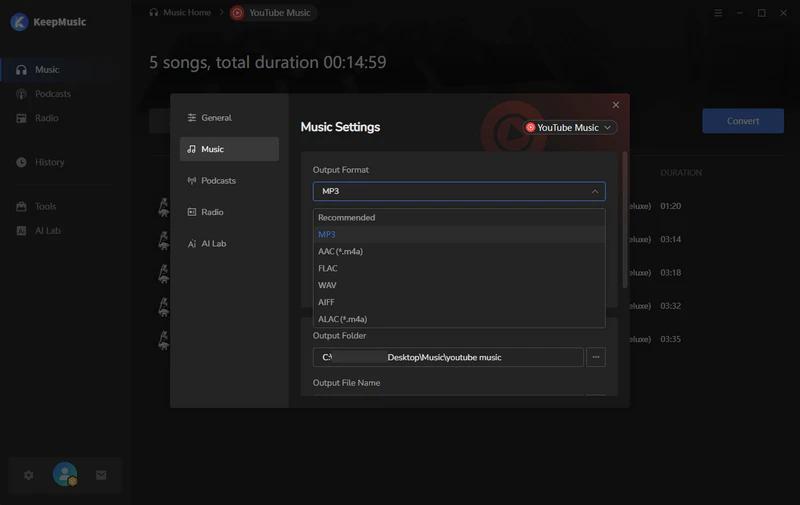Switch to the Podcasts settings tab
This screenshot has width=800, height=505.
pyautogui.click(x=218, y=181)
